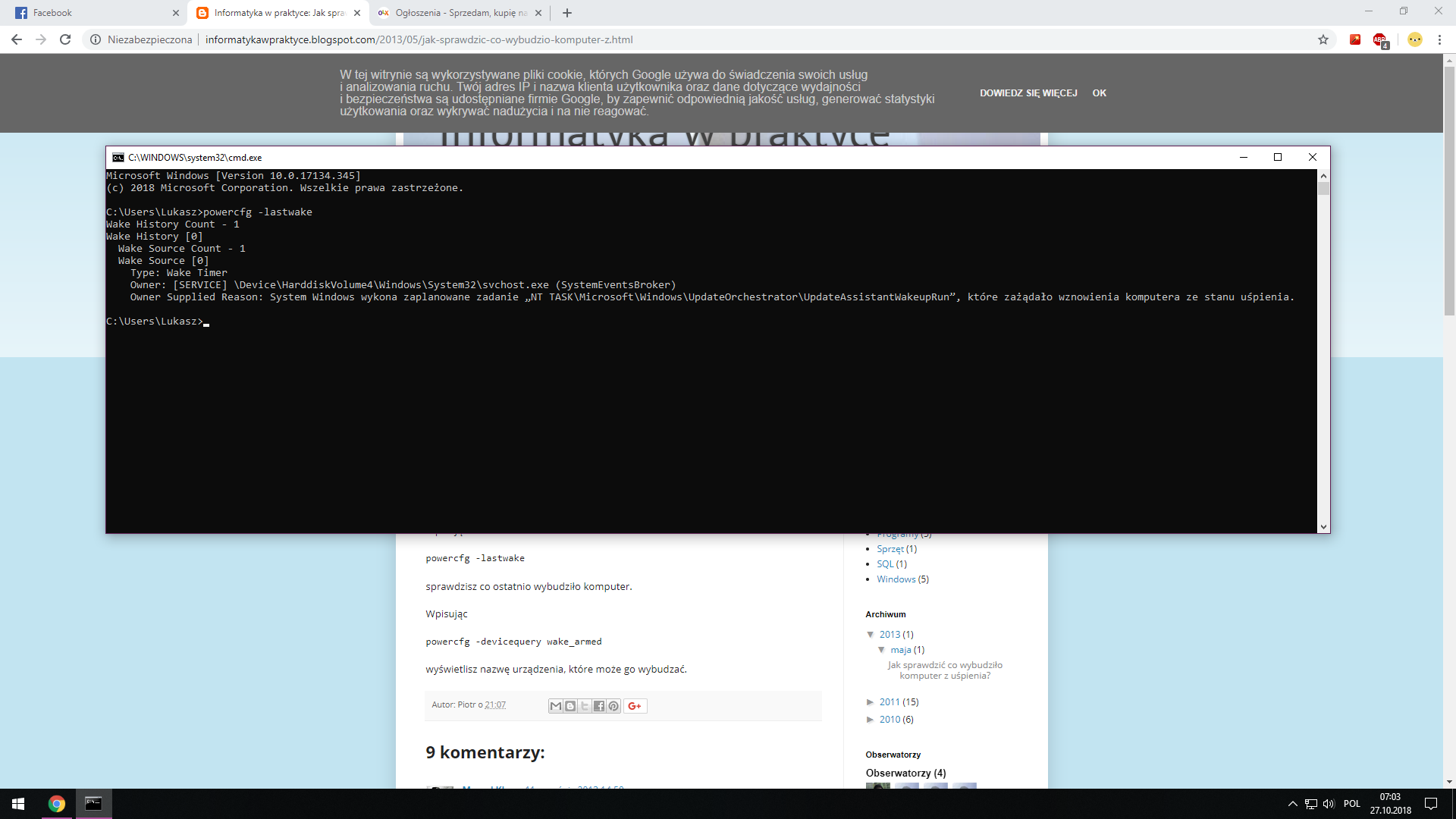Share post on Pinterest icon
The height and width of the screenshot is (819, 1456).
(613, 706)
